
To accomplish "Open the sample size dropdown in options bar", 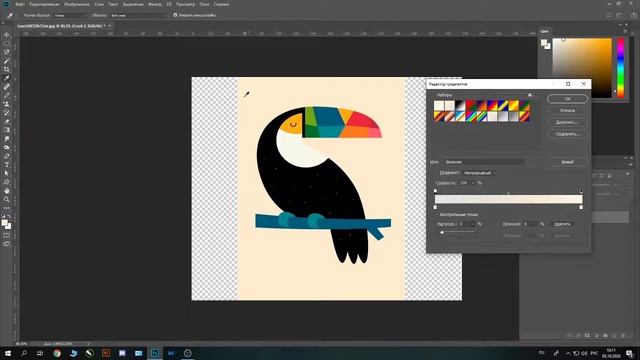I will [x=70, y=15].
